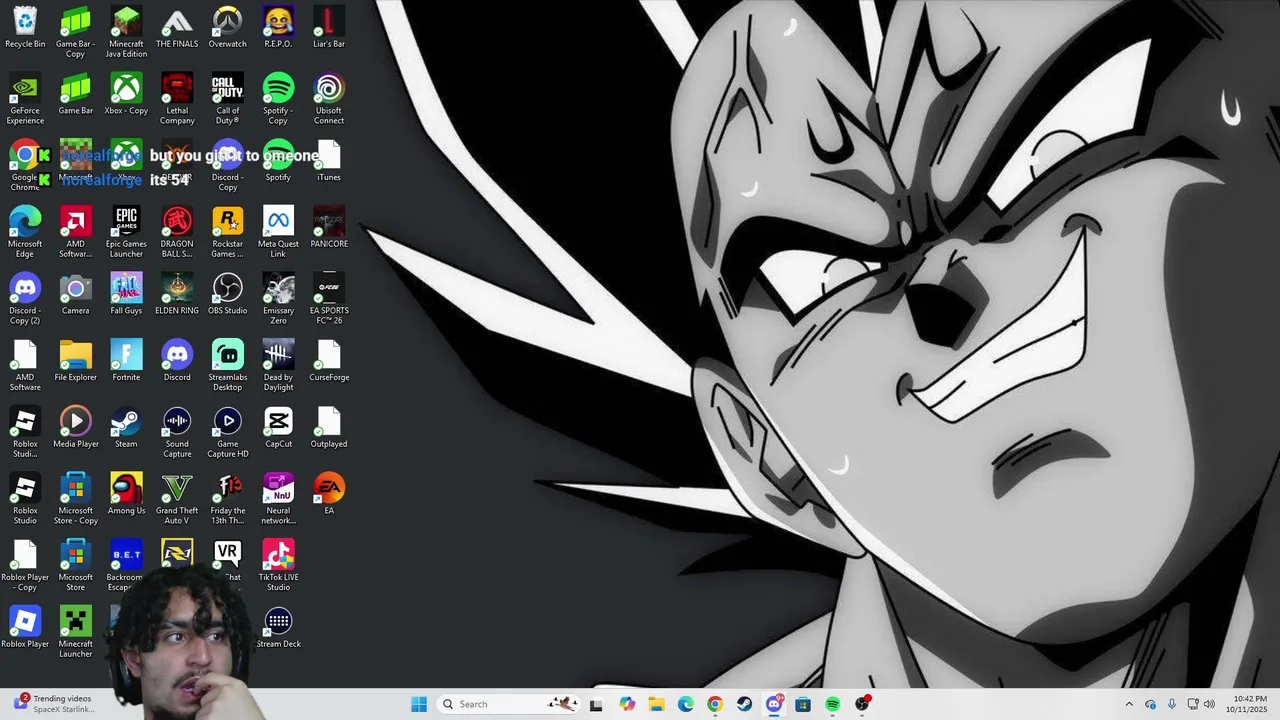The height and width of the screenshot is (720, 1280).
Task: Select the EA app desktop icon
Action: coord(329,494)
